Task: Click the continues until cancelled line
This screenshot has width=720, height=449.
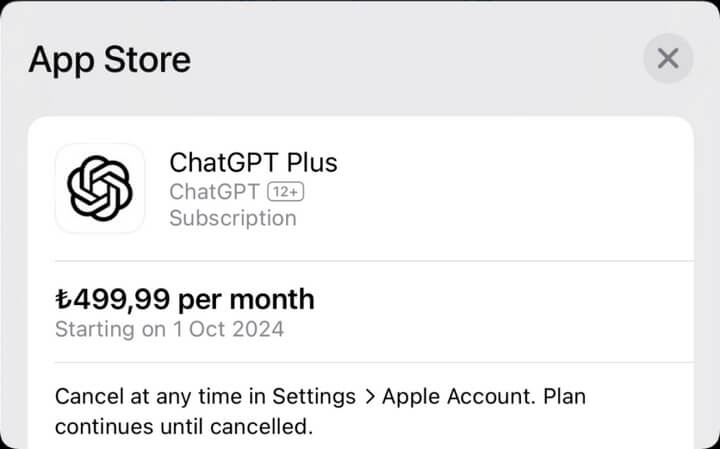Action: [x=184, y=427]
